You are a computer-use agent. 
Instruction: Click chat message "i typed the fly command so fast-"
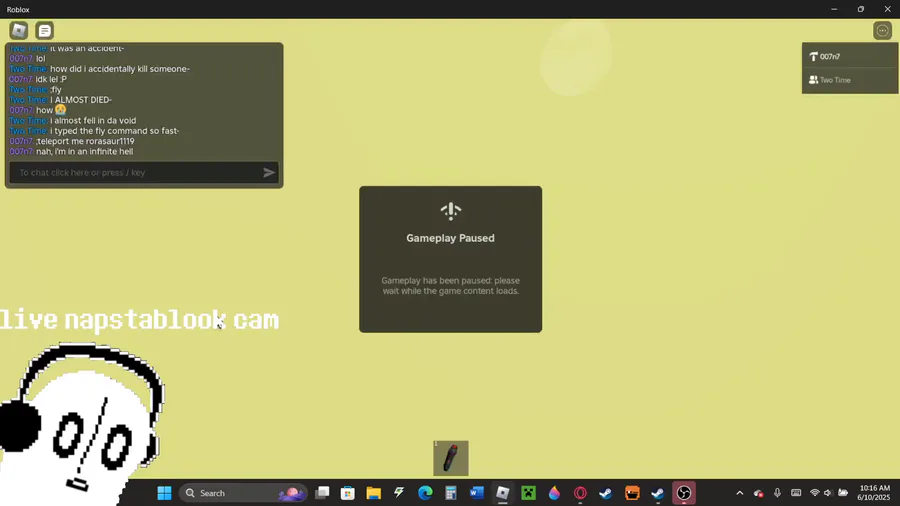(x=115, y=131)
